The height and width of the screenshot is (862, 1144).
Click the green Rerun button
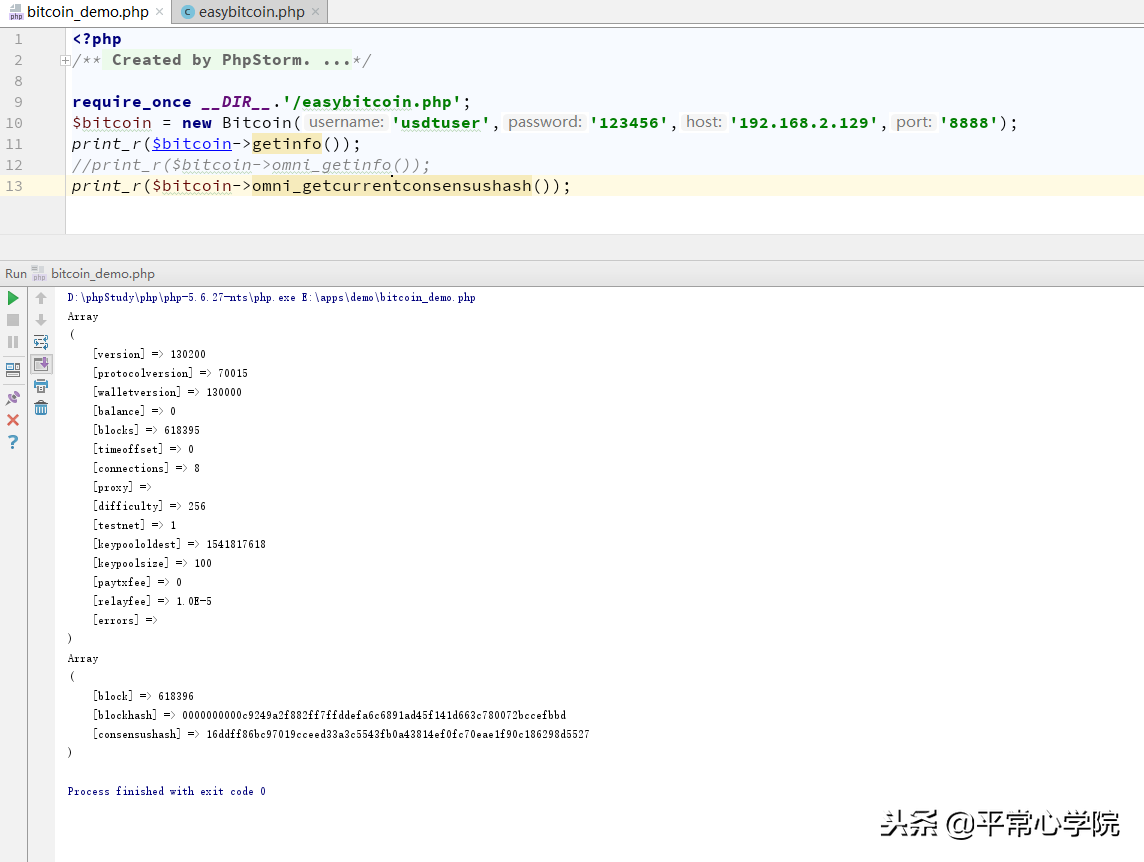(13, 298)
